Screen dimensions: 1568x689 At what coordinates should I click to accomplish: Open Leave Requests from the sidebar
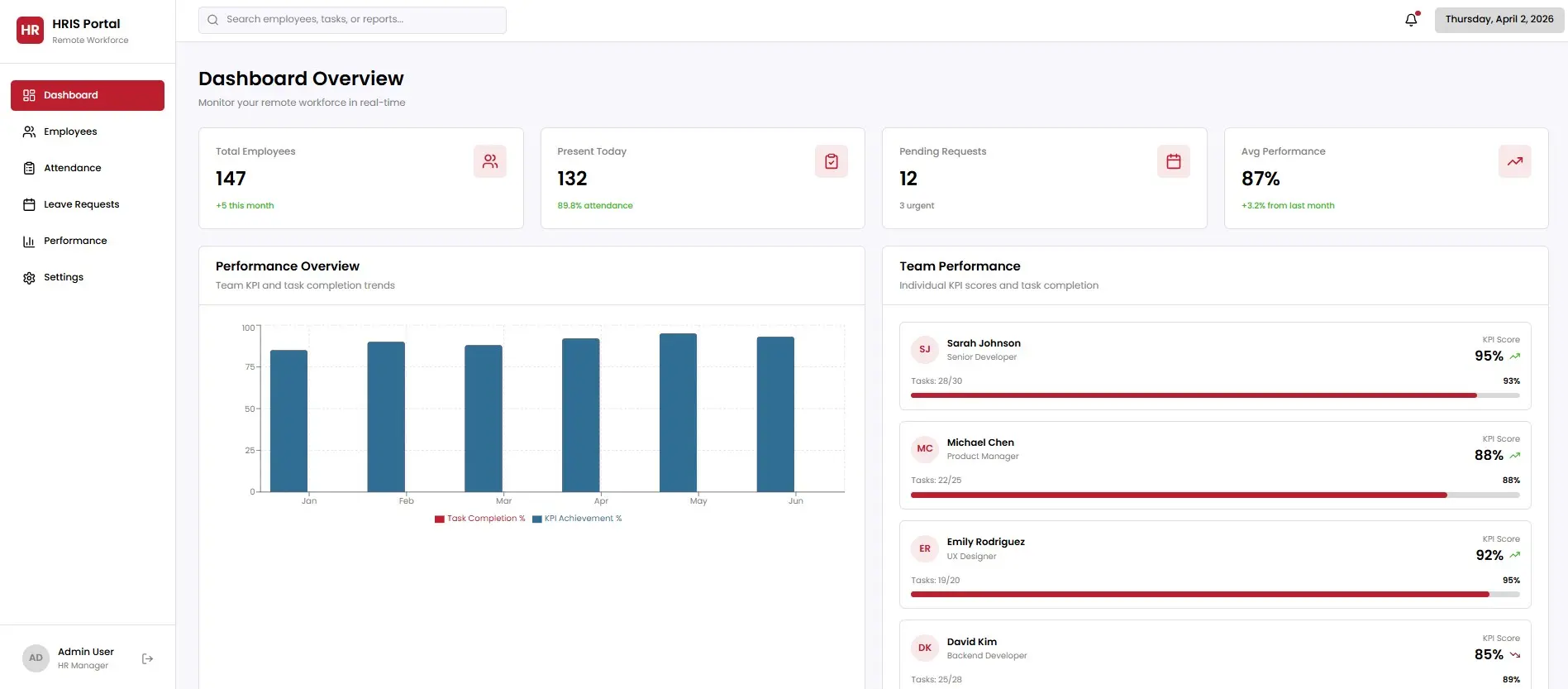pyautogui.click(x=81, y=204)
